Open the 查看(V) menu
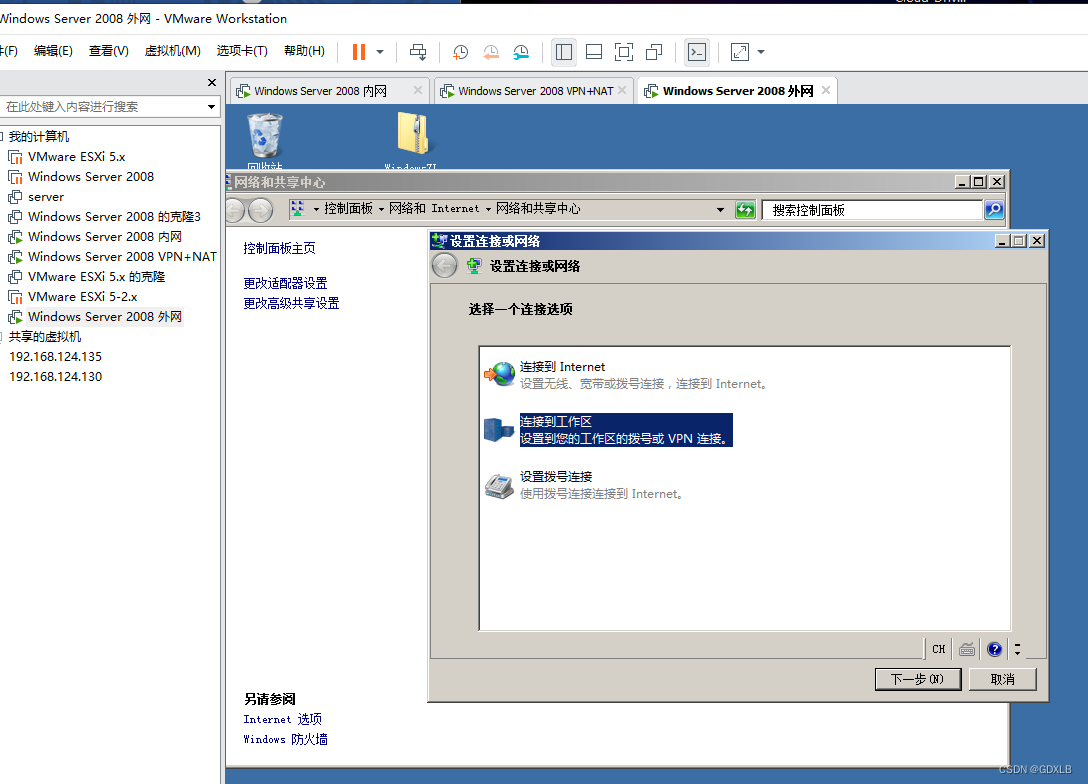This screenshot has width=1088, height=784. pyautogui.click(x=109, y=51)
